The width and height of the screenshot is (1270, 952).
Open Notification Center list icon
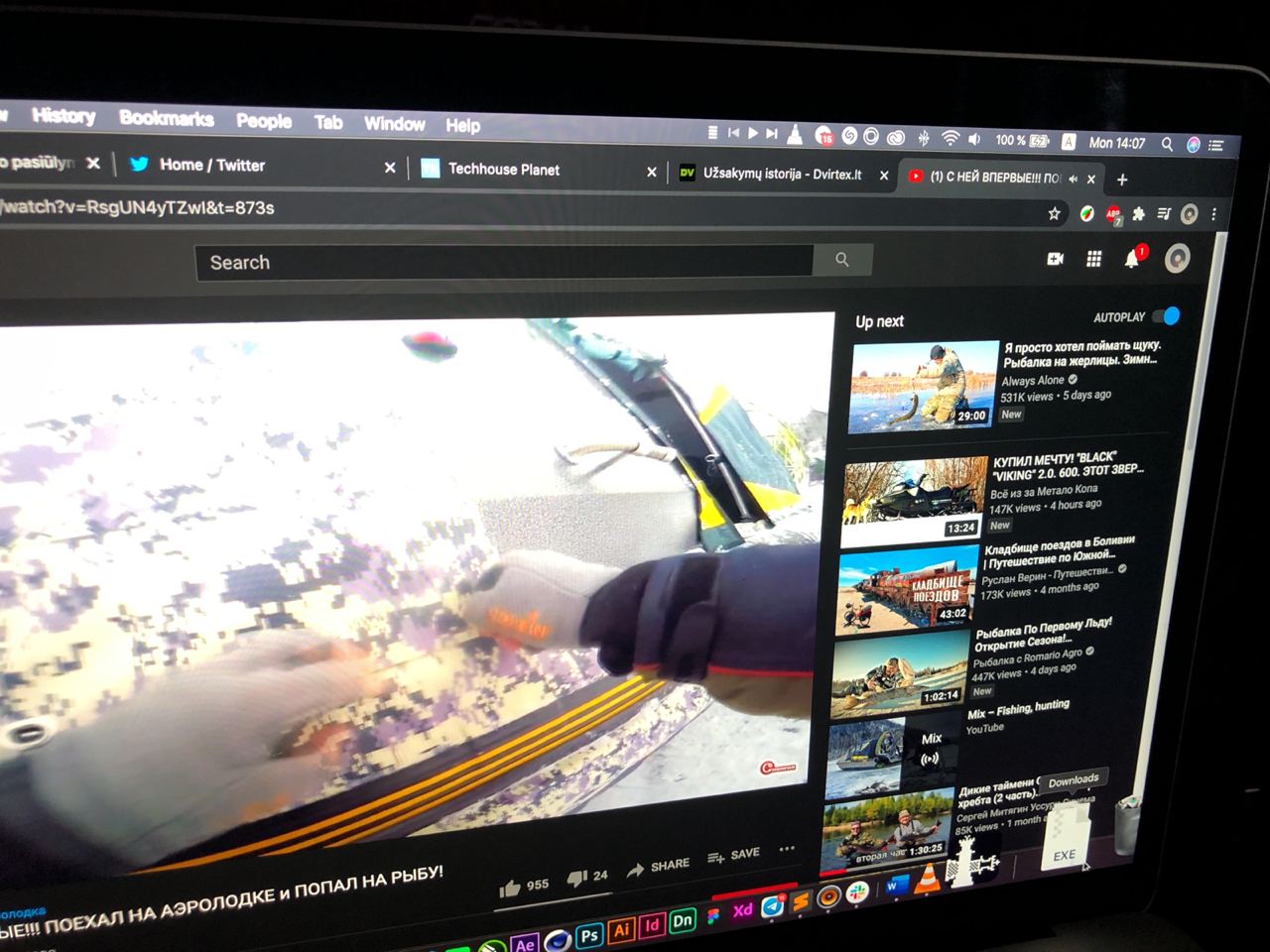[1216, 146]
